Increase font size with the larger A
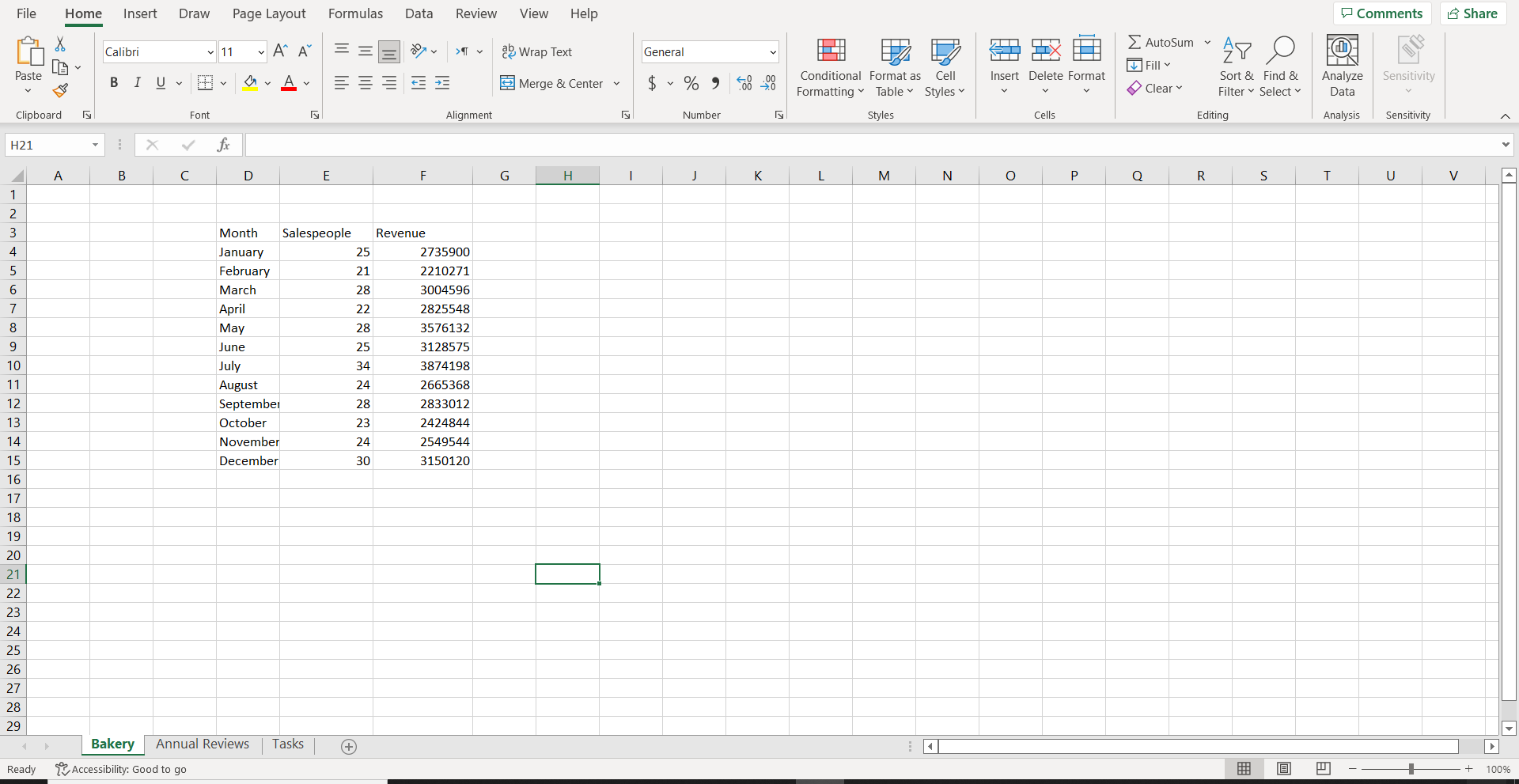This screenshot has width=1519, height=784. 280,51
